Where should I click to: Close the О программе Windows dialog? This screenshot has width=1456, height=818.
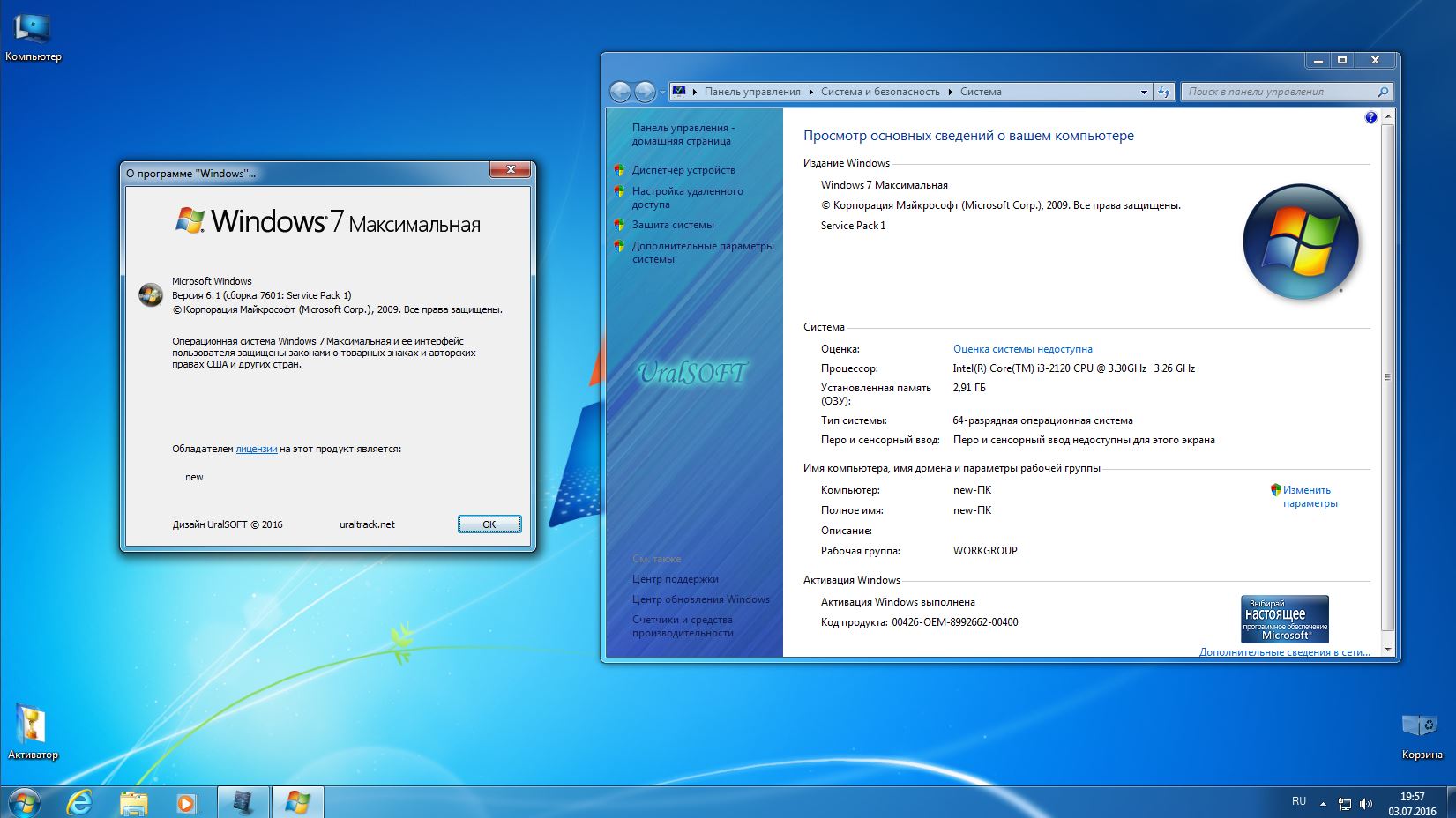click(511, 169)
